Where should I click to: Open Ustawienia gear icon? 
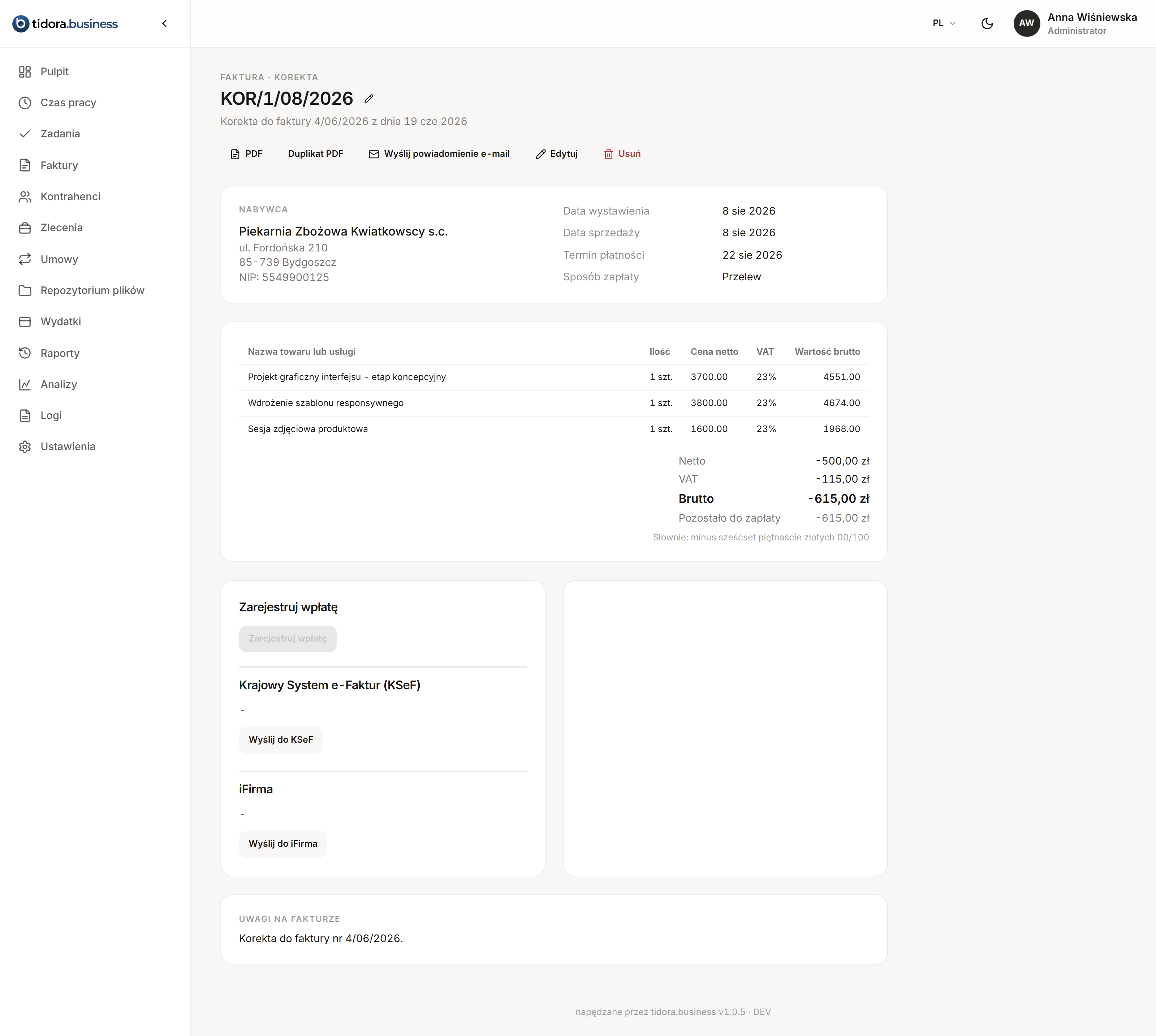click(25, 447)
